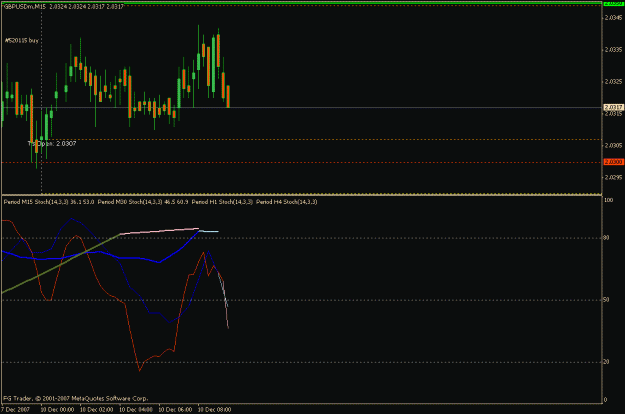Image resolution: width=625 pixels, height=414 pixels.
Task: Click the 100 level on stochastic scale
Action: (x=609, y=200)
